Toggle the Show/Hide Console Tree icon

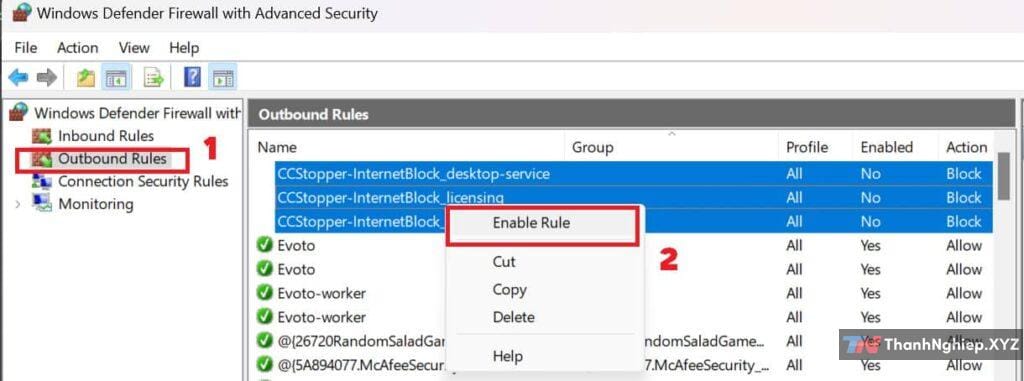(117, 78)
